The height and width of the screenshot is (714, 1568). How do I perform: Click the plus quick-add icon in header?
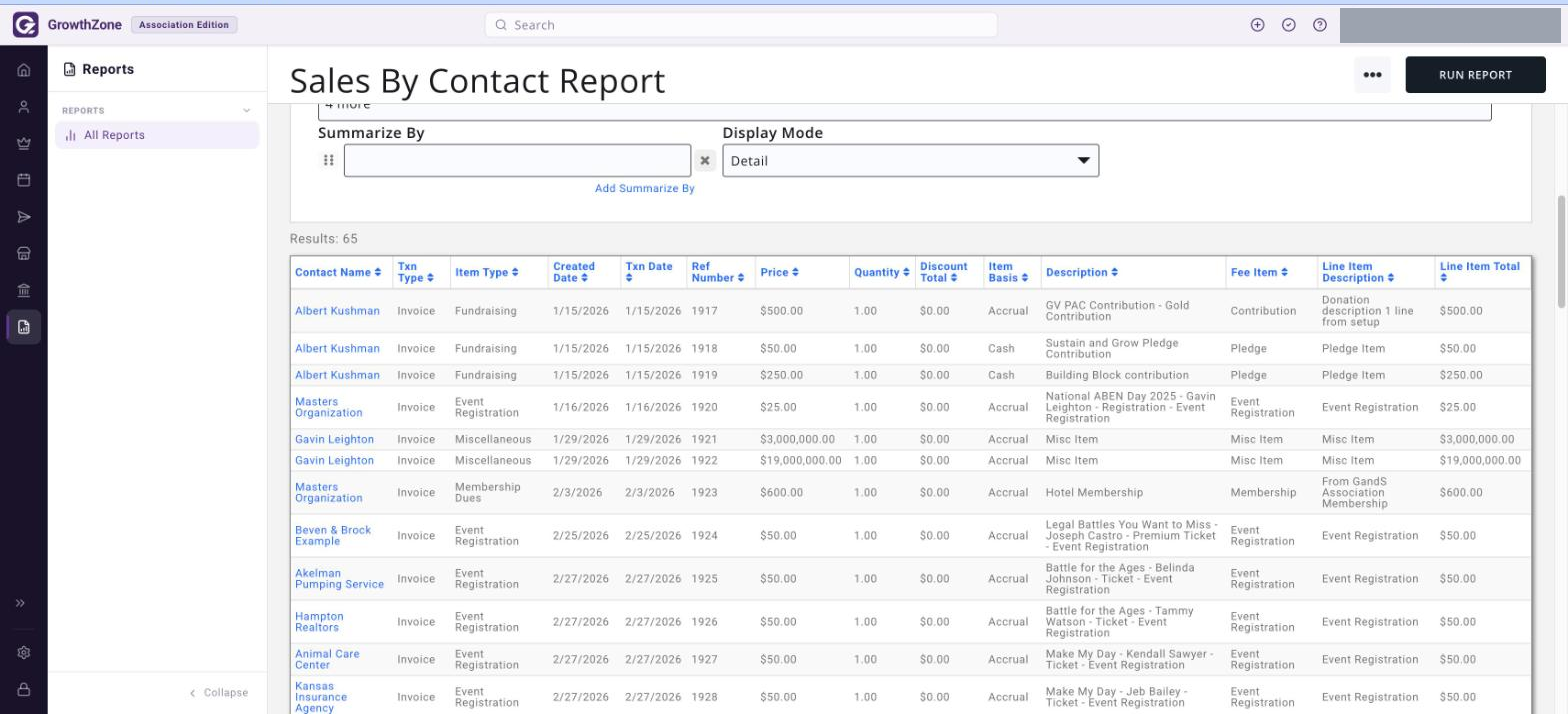coord(1258,25)
